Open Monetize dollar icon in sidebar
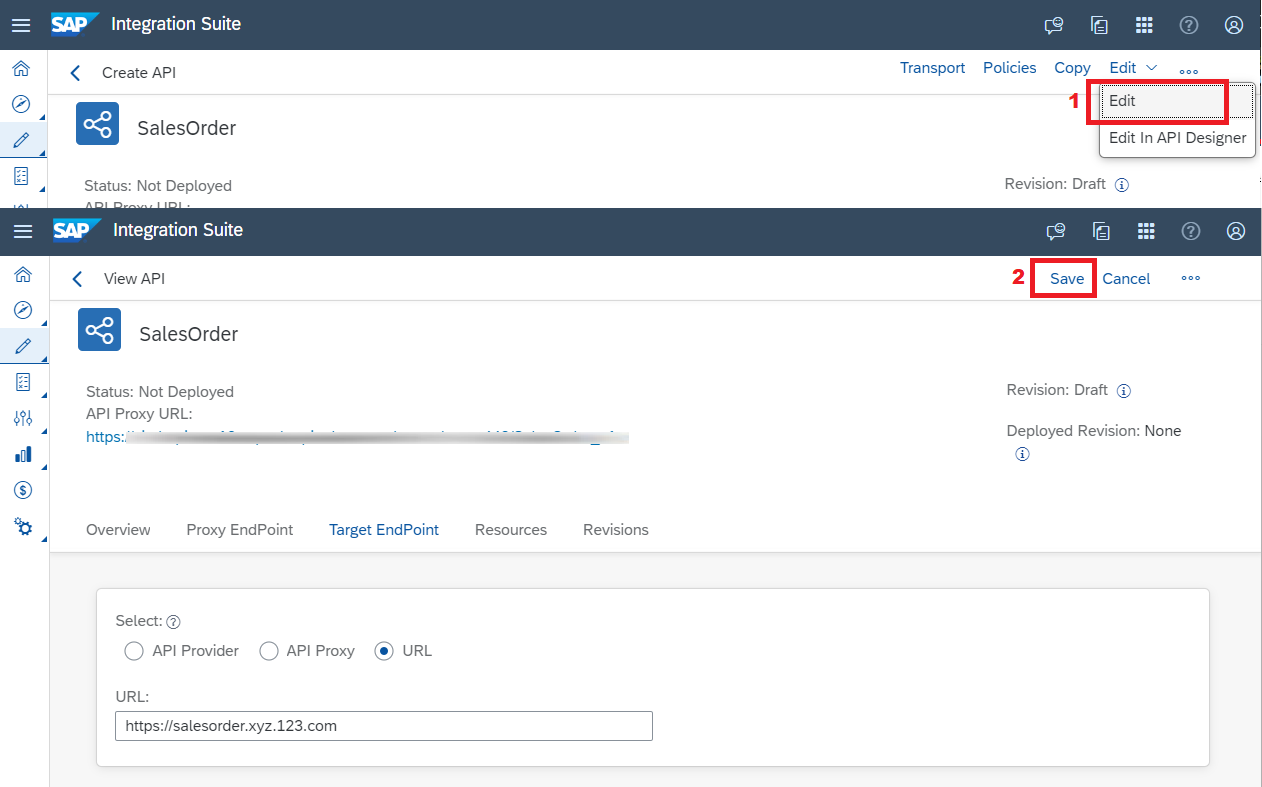 point(23,490)
